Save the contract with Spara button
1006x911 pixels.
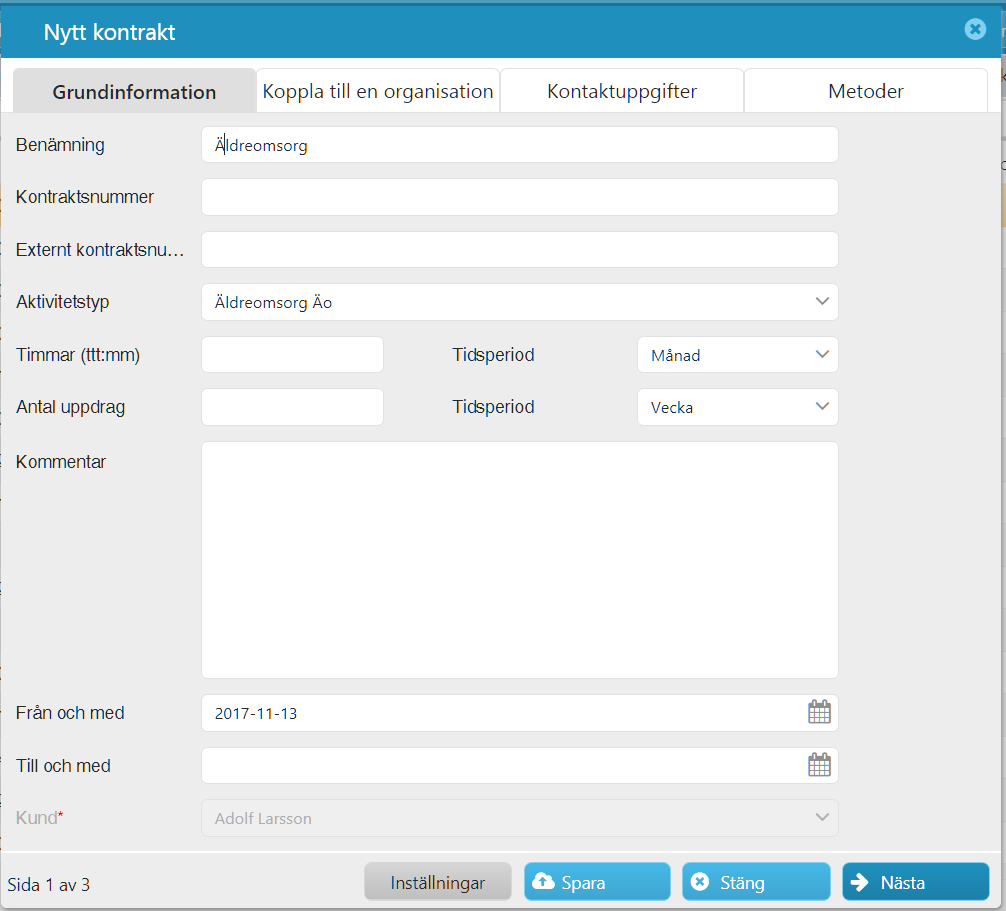597,882
